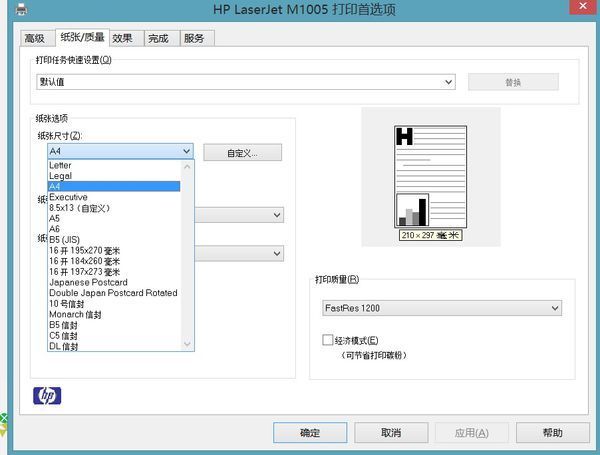Click the 帮助 button
The height and width of the screenshot is (455, 600).
[x=552, y=433]
